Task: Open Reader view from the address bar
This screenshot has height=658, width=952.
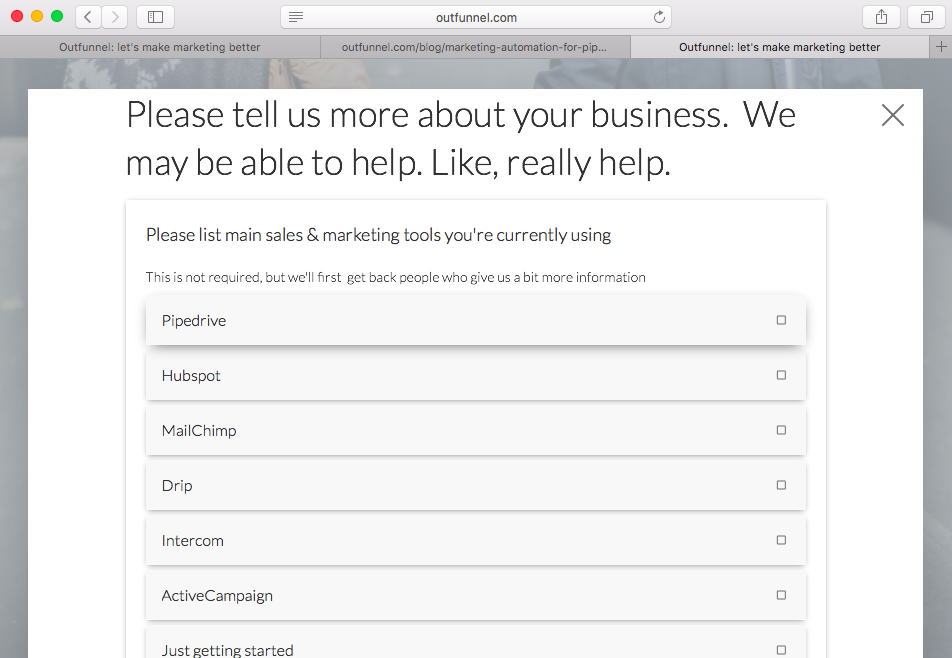Action: coord(295,16)
